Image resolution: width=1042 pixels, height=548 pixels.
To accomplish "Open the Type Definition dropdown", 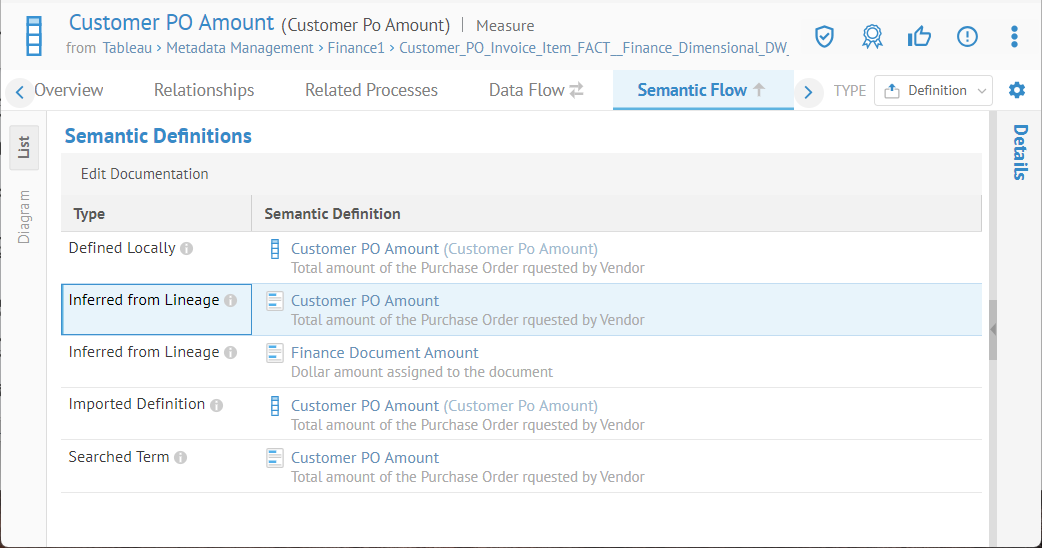I will [x=933, y=90].
